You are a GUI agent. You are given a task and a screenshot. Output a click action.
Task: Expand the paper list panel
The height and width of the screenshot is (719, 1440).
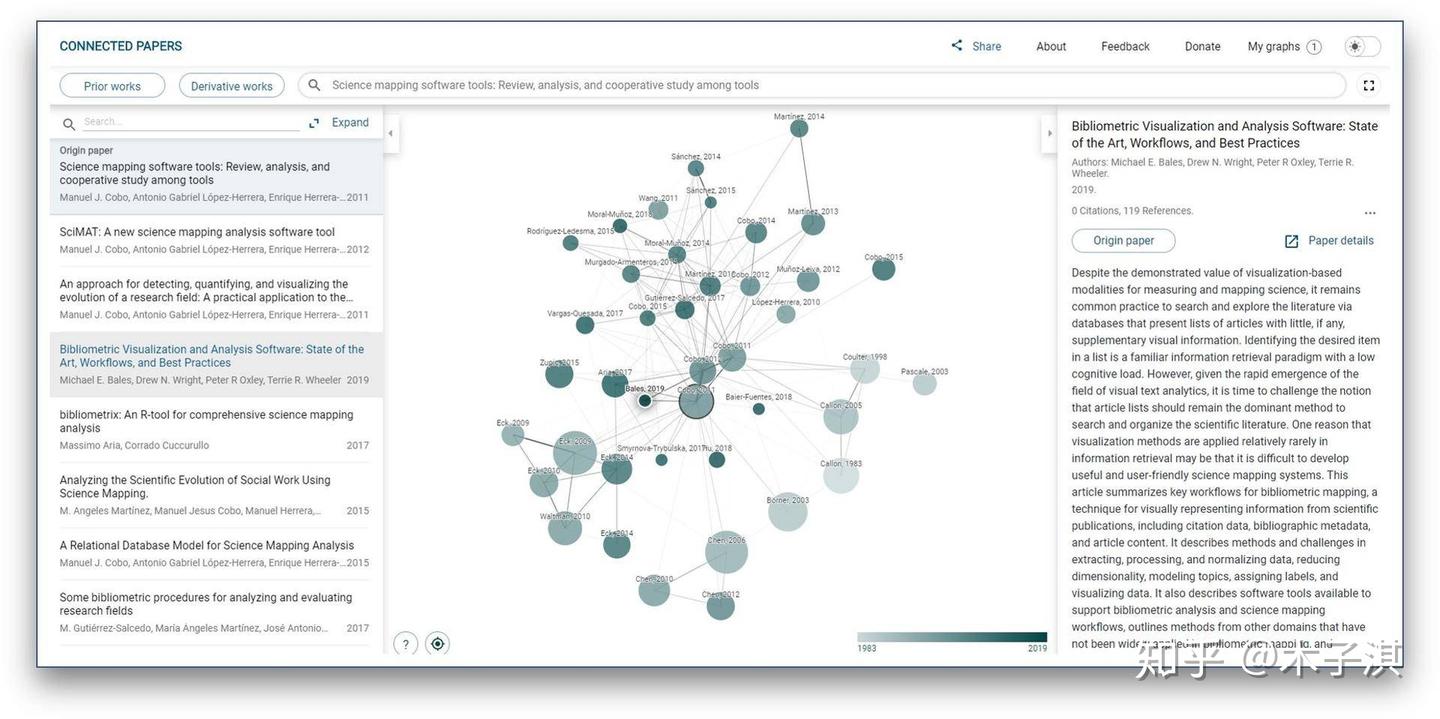[339, 123]
